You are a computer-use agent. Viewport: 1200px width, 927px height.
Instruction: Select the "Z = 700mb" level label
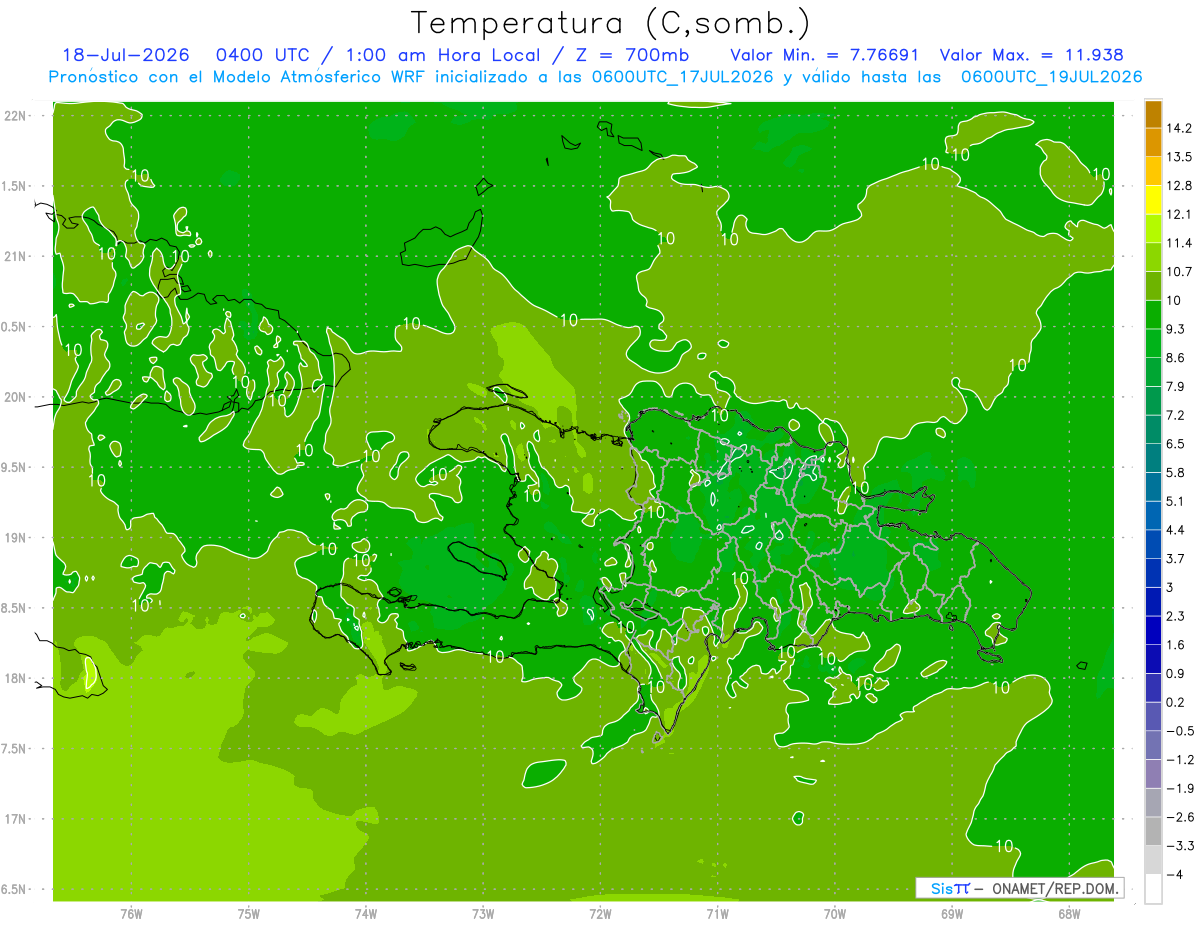pyautogui.click(x=634, y=55)
